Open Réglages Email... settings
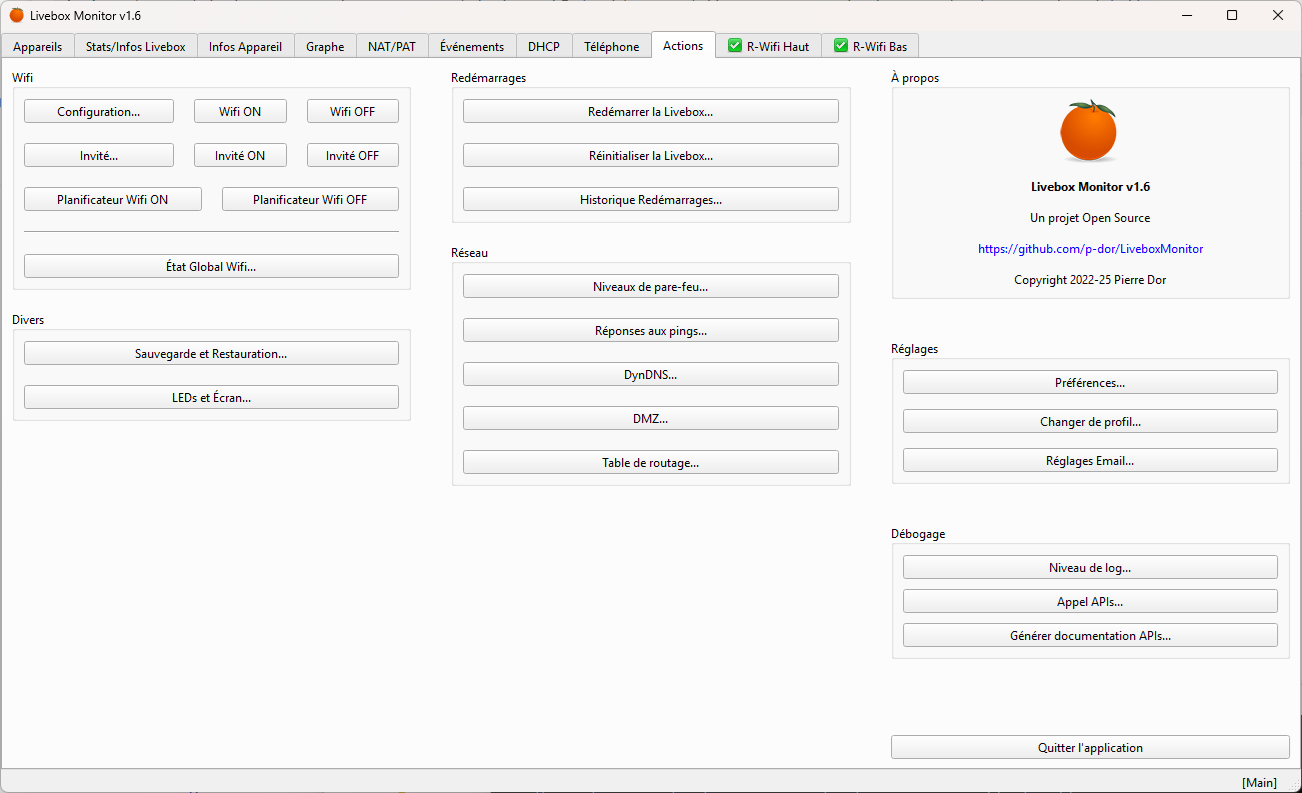Viewport: 1302px width, 793px height. click(1090, 460)
